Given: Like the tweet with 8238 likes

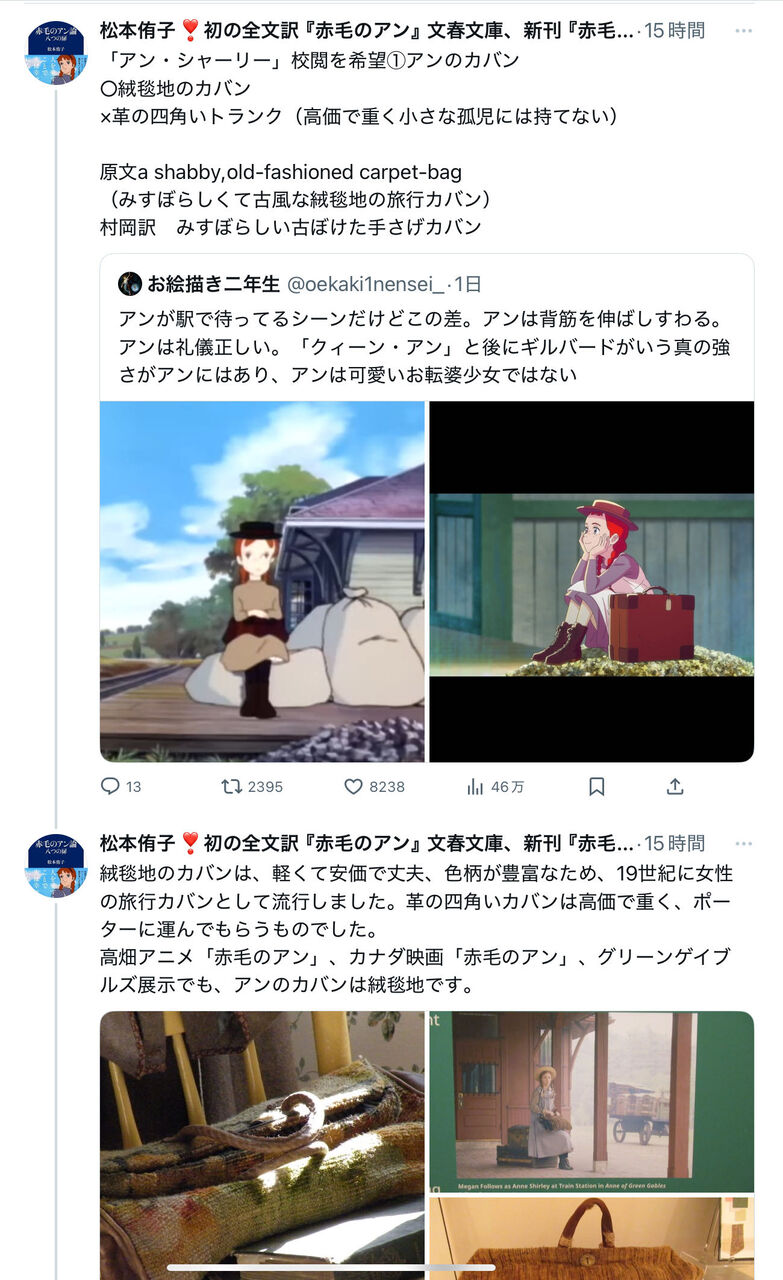Looking at the screenshot, I should (x=374, y=787).
